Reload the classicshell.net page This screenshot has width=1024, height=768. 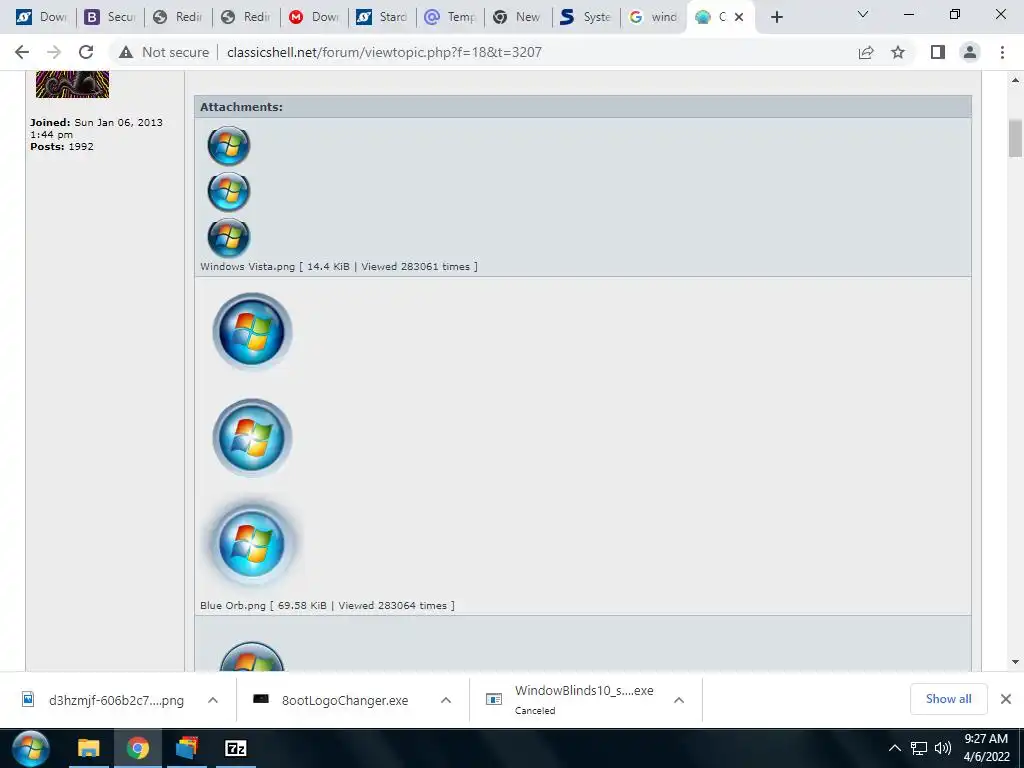[86, 52]
